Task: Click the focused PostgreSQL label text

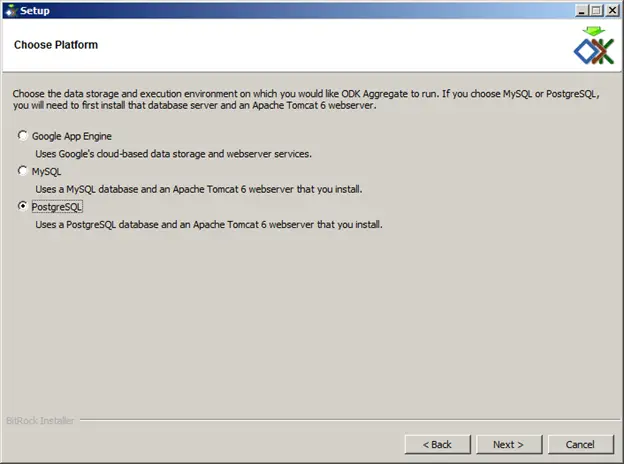Action: 57,207
